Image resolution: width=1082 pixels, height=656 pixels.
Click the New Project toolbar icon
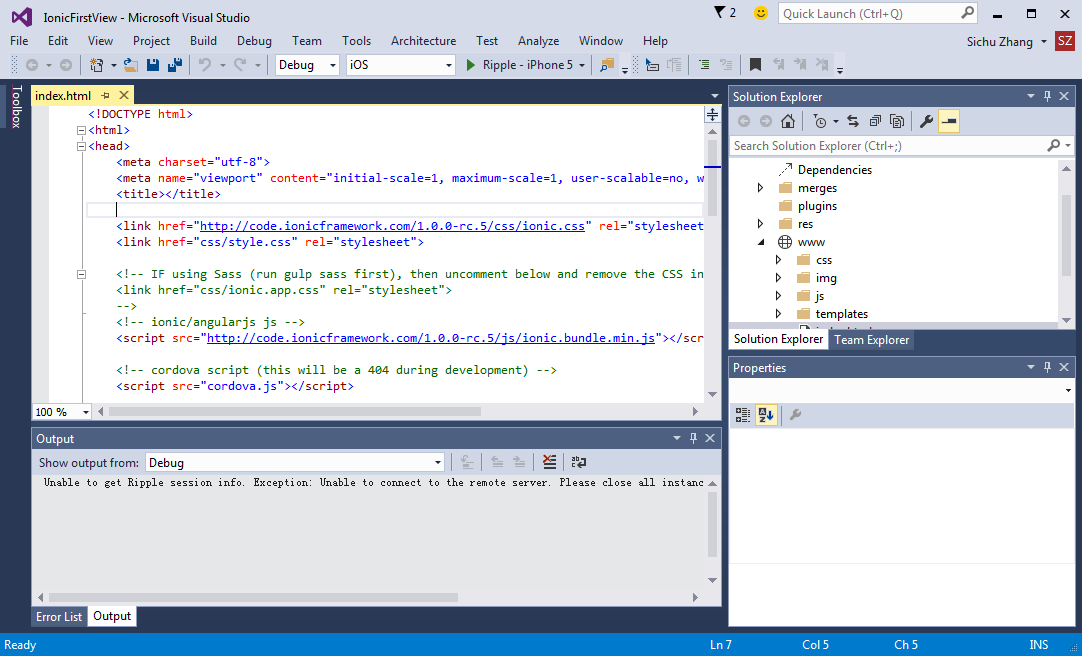point(96,65)
